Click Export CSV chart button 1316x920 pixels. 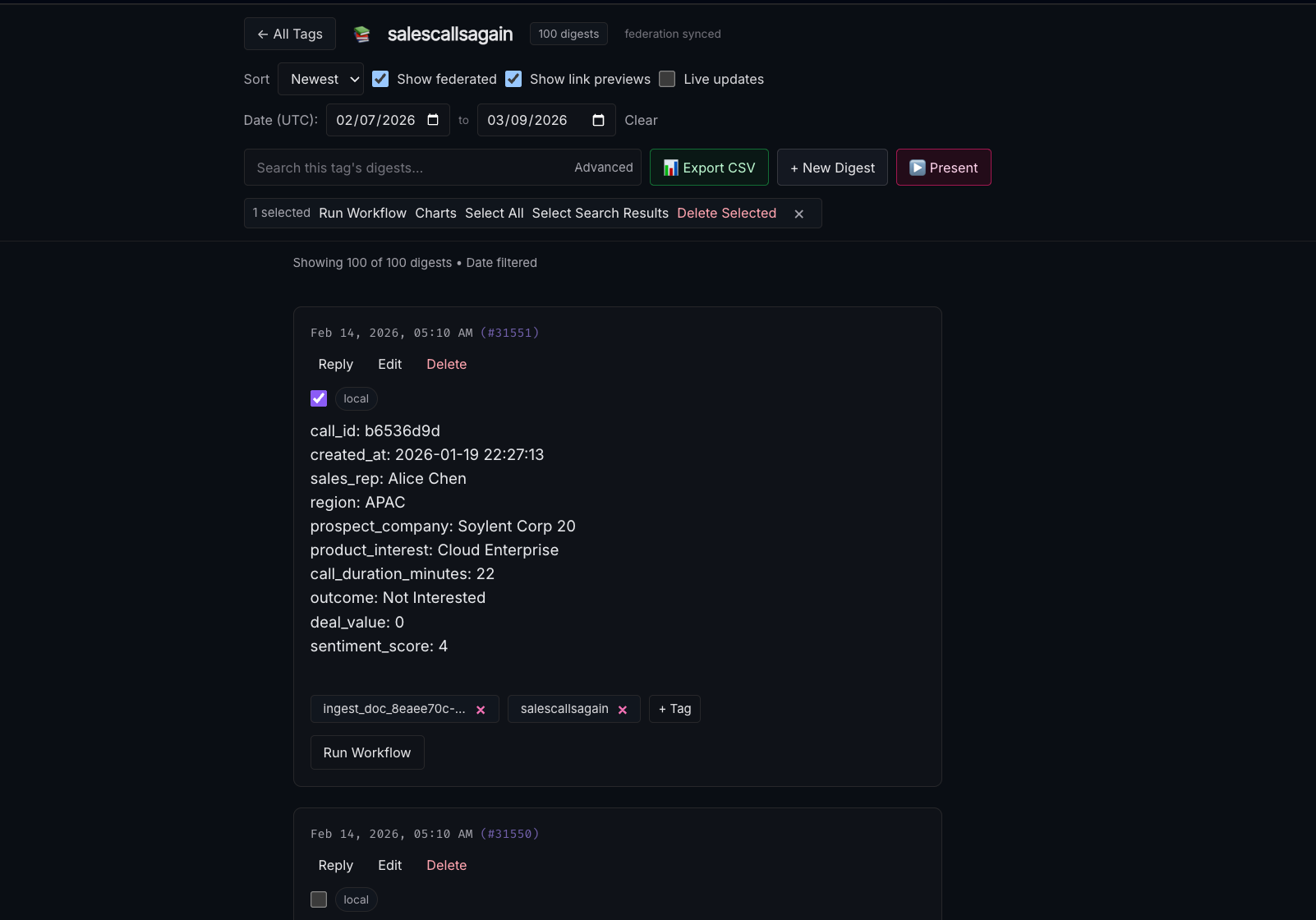(709, 168)
